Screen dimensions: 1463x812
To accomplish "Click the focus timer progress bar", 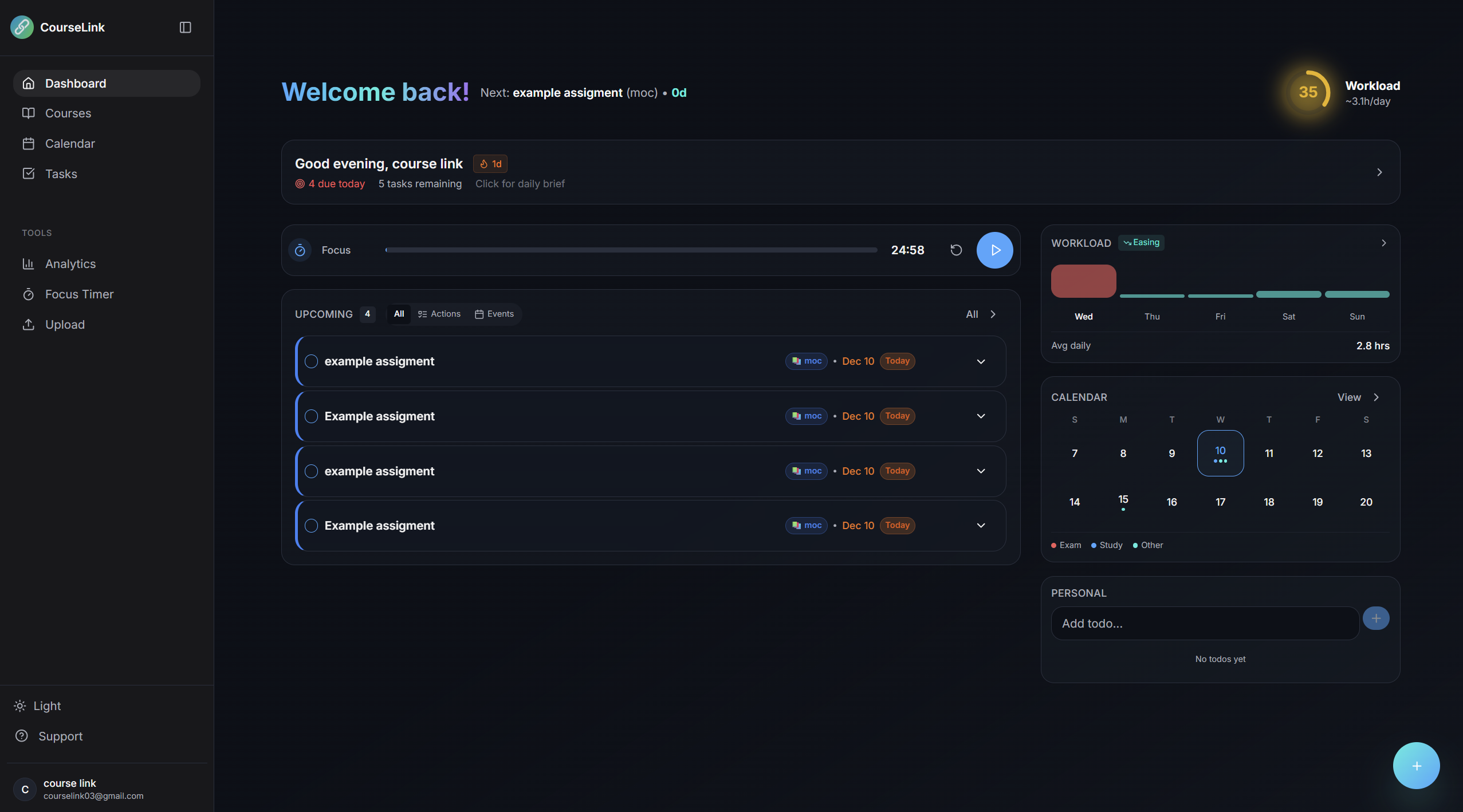I will [x=631, y=250].
